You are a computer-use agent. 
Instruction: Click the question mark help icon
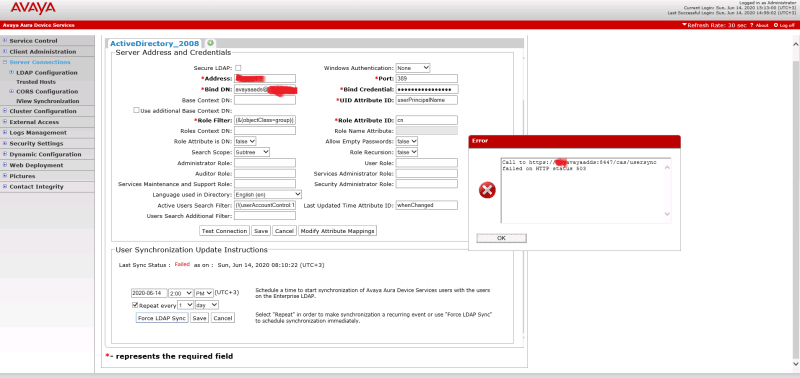tap(752, 25)
